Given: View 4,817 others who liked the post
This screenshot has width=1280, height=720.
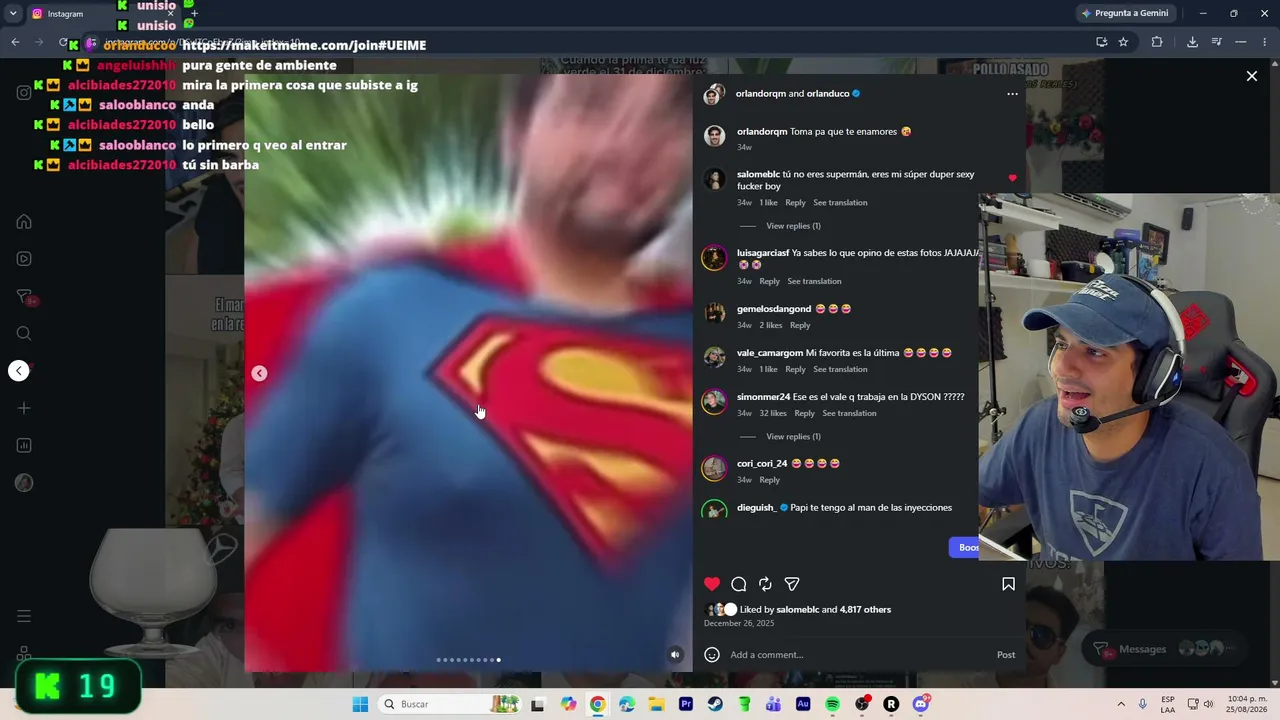Looking at the screenshot, I should point(865,610).
